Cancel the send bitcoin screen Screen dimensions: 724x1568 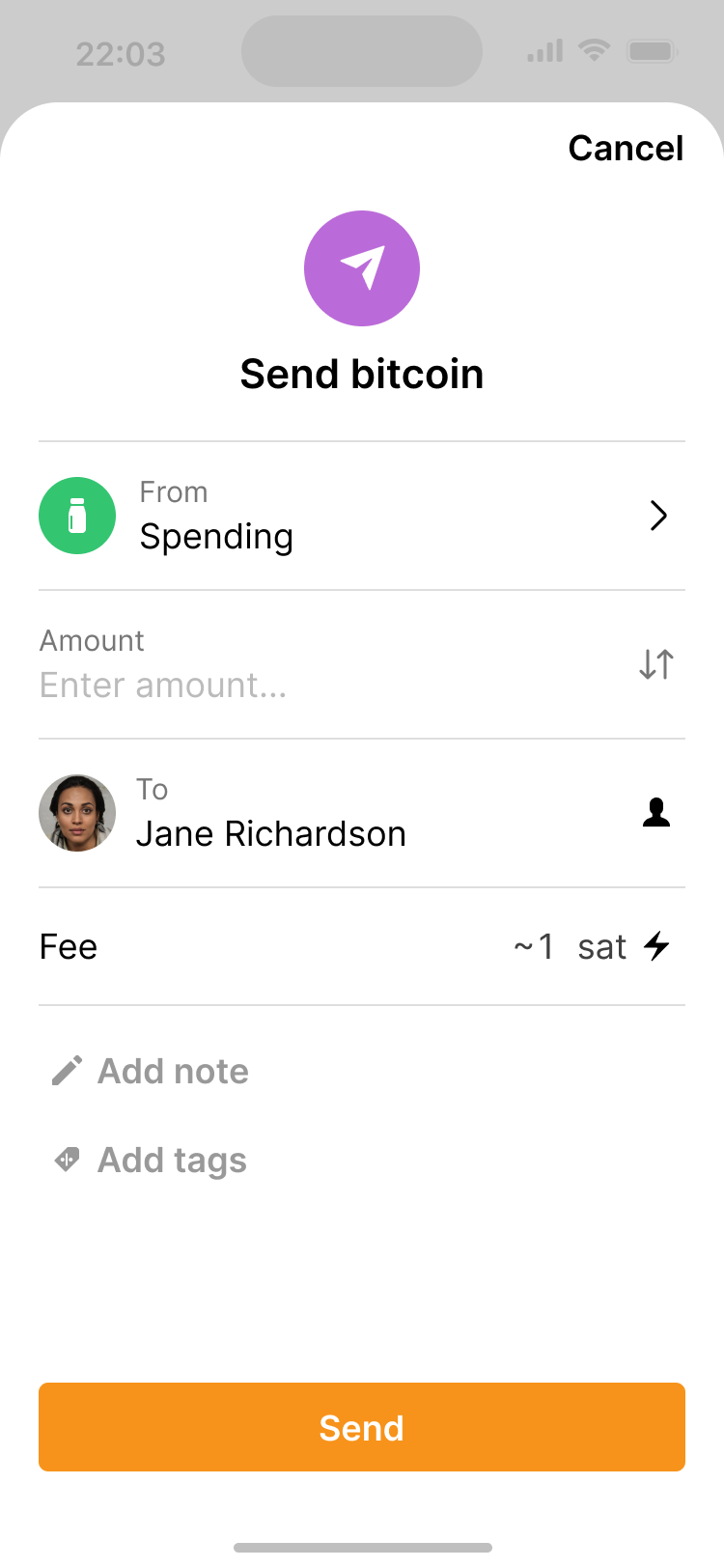[x=626, y=148]
